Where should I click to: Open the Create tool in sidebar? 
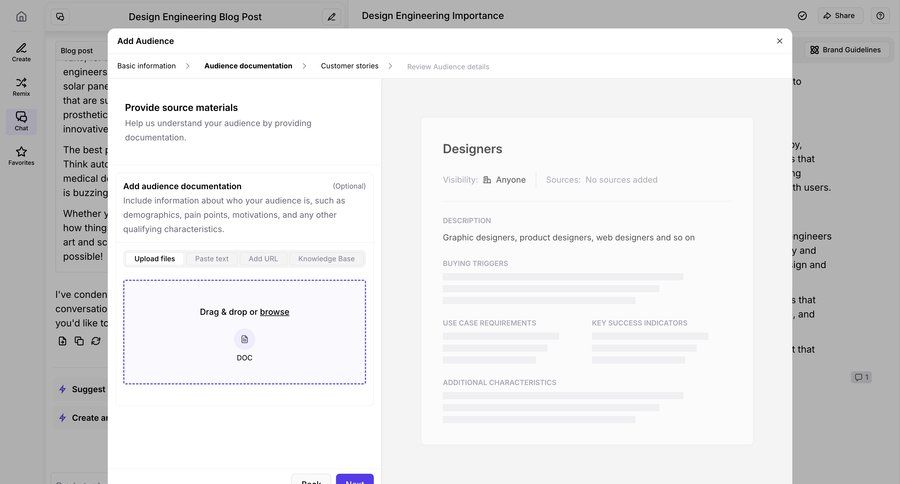pos(21,52)
